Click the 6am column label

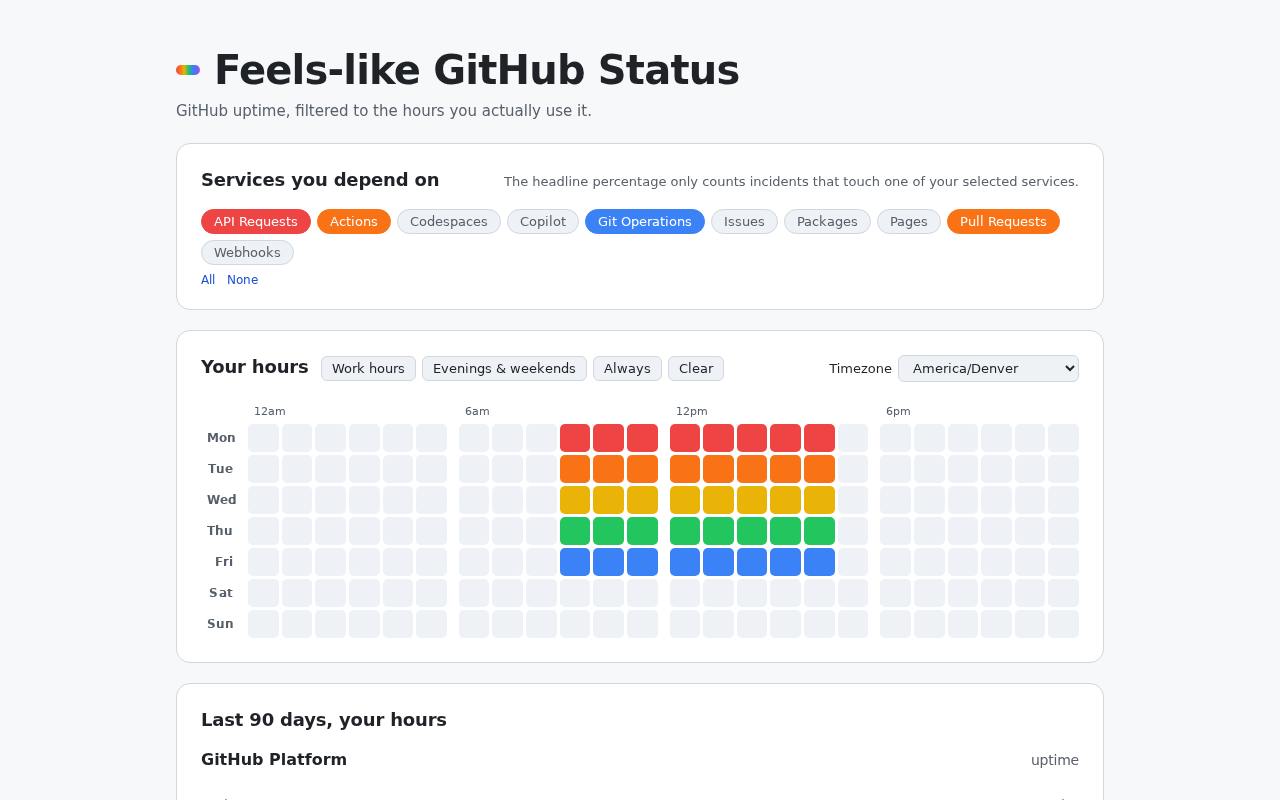tap(477, 411)
